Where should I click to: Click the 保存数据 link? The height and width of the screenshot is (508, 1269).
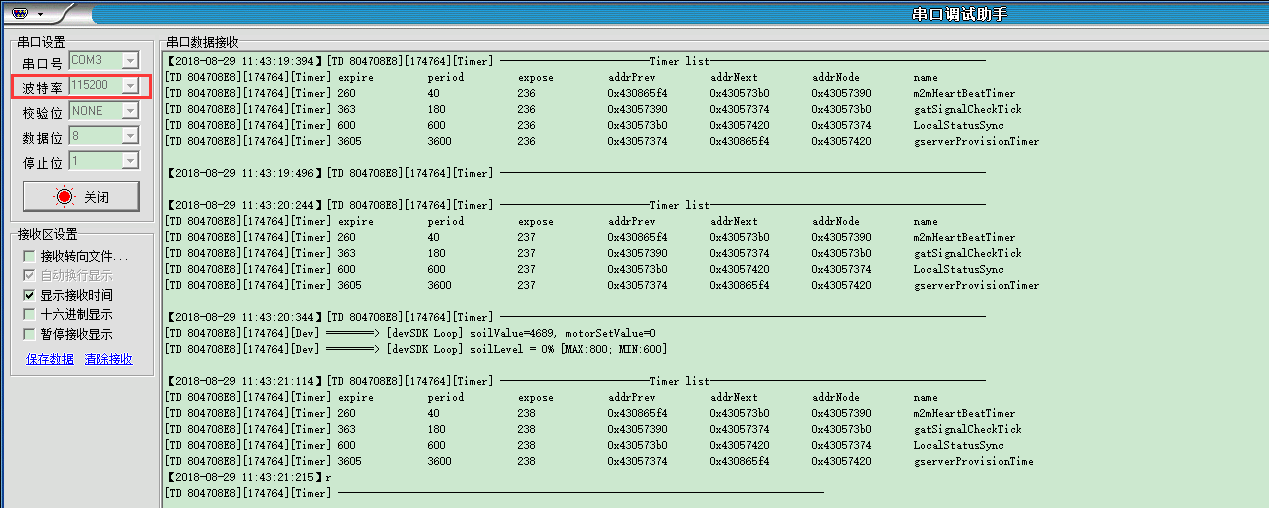(50, 360)
